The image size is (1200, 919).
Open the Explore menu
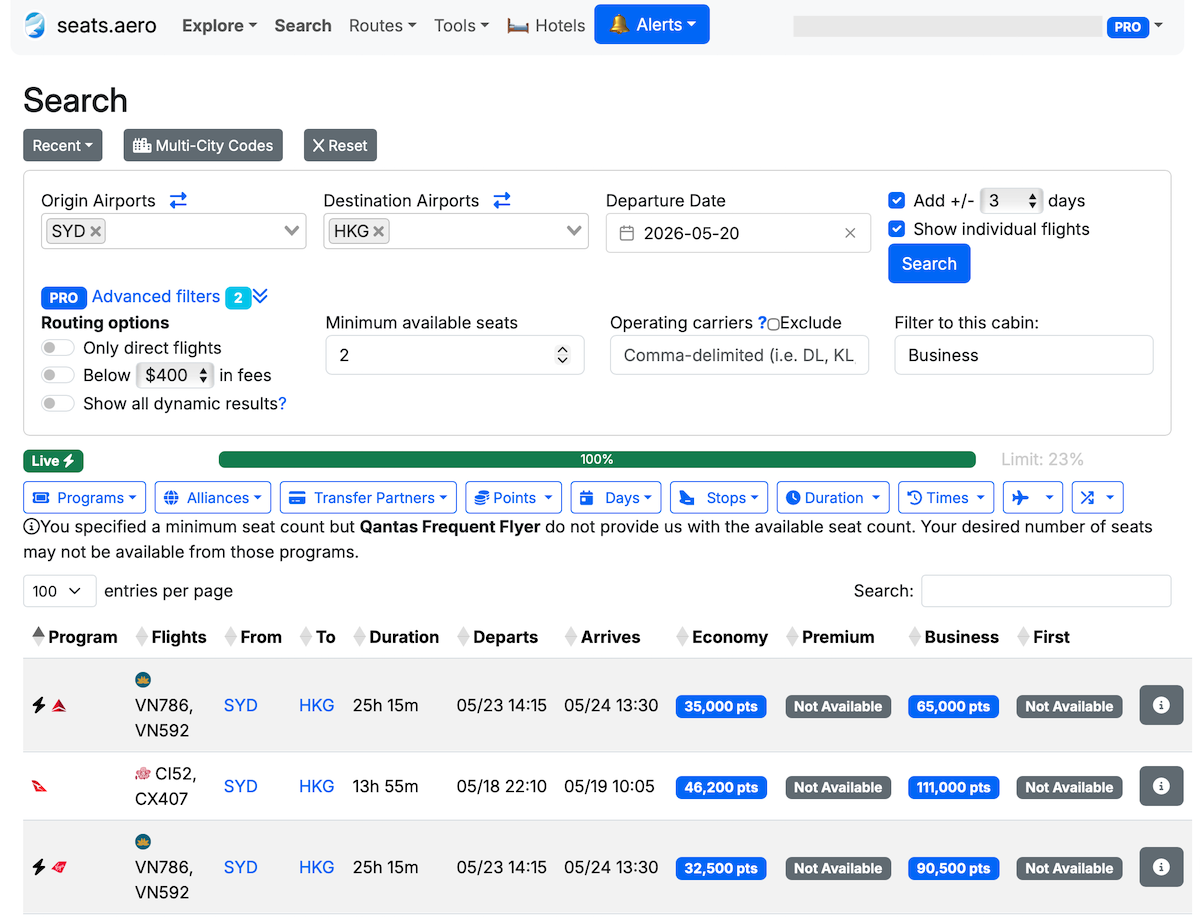(219, 26)
